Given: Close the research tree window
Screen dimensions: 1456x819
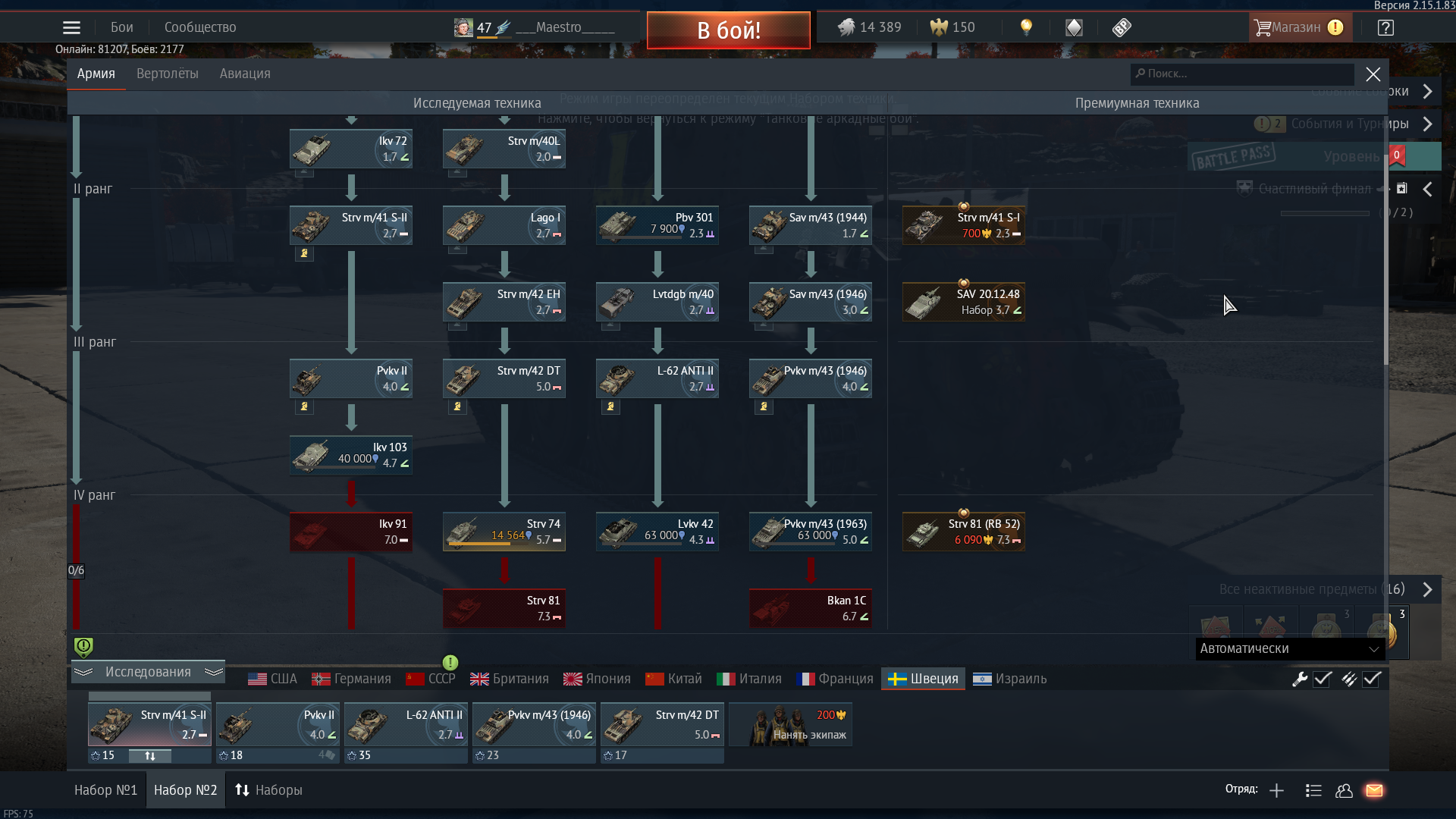Looking at the screenshot, I should (1373, 74).
